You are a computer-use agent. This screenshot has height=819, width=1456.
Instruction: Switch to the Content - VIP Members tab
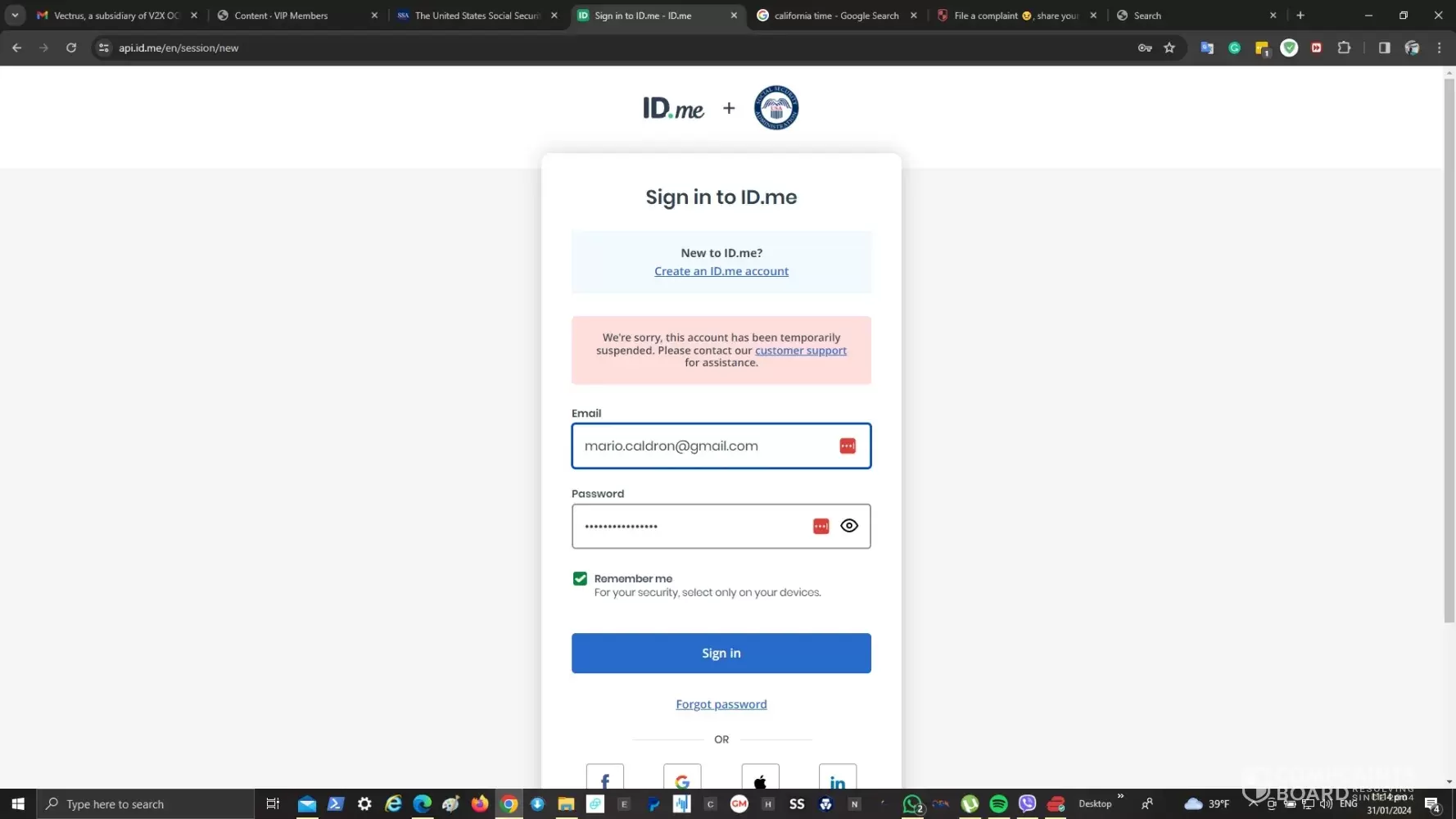(296, 16)
